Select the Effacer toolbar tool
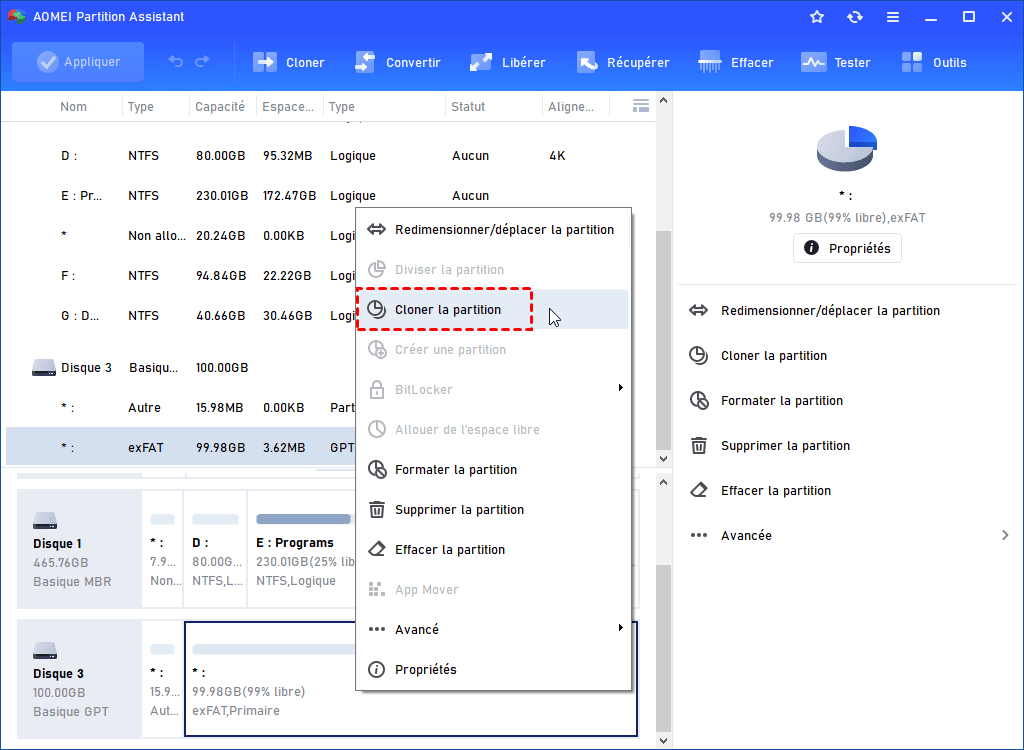The image size is (1024, 750). 736,61
